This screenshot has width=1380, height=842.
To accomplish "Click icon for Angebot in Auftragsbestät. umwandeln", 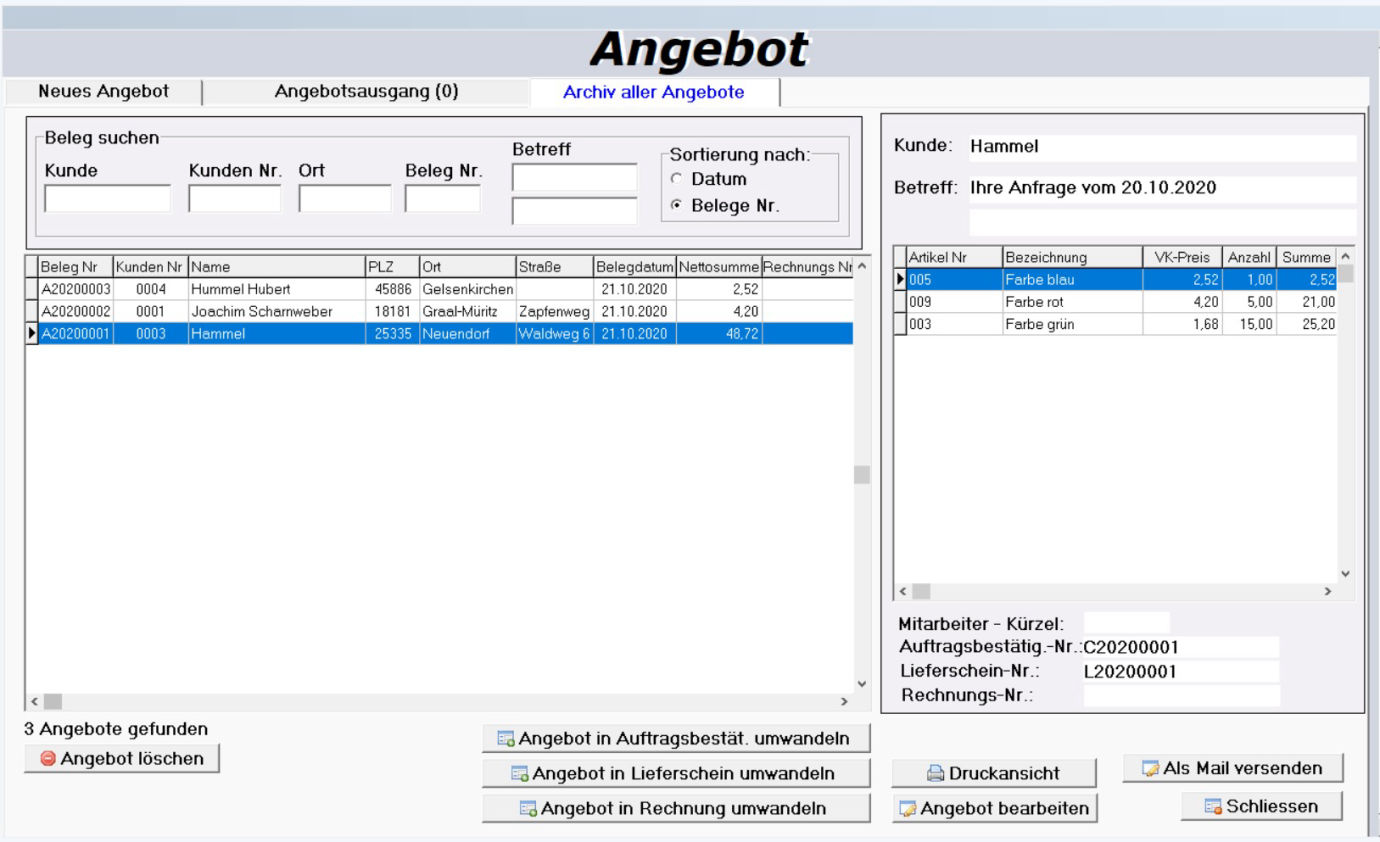I will coord(506,740).
